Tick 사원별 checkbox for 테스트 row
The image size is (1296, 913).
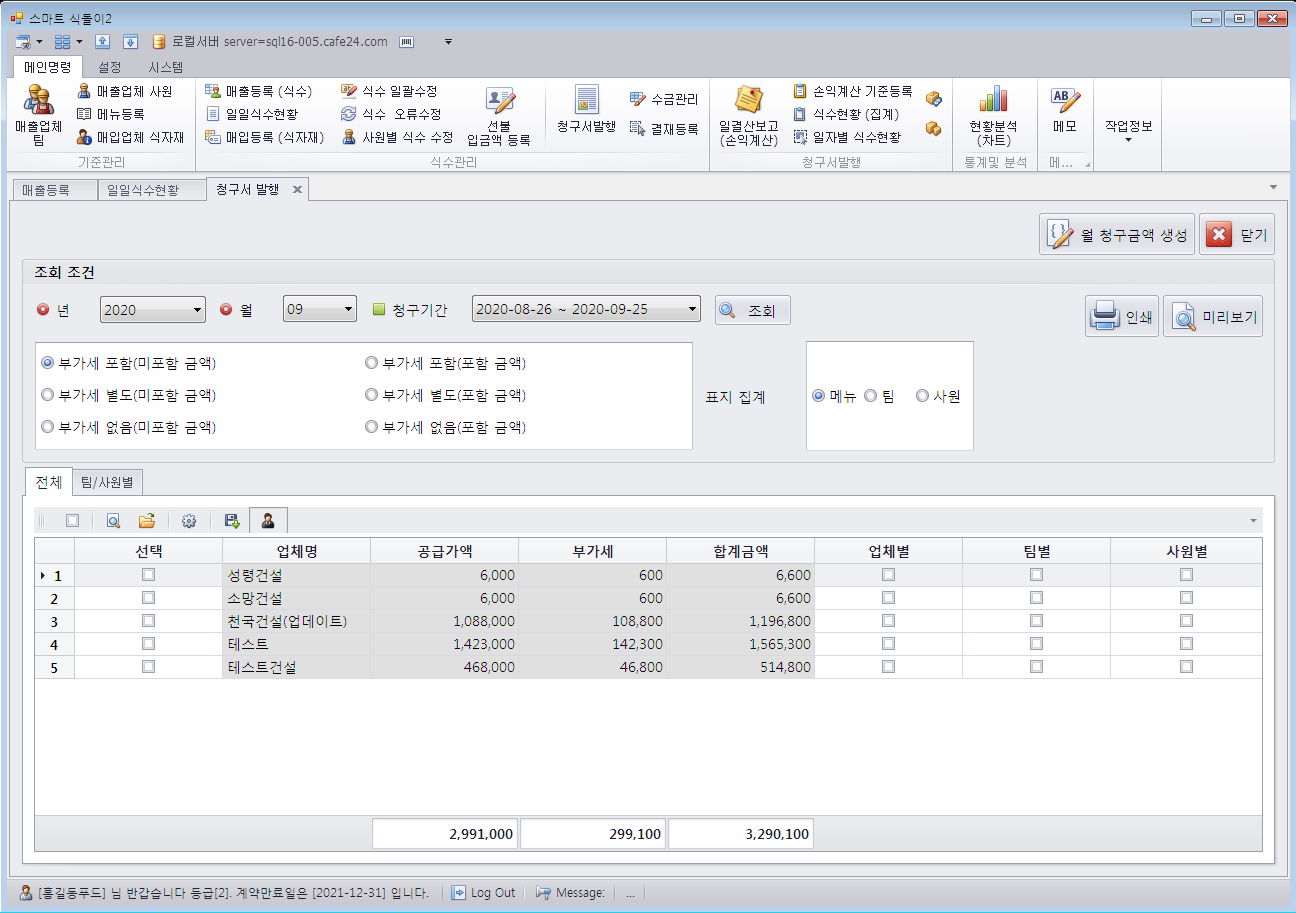pos(1186,644)
